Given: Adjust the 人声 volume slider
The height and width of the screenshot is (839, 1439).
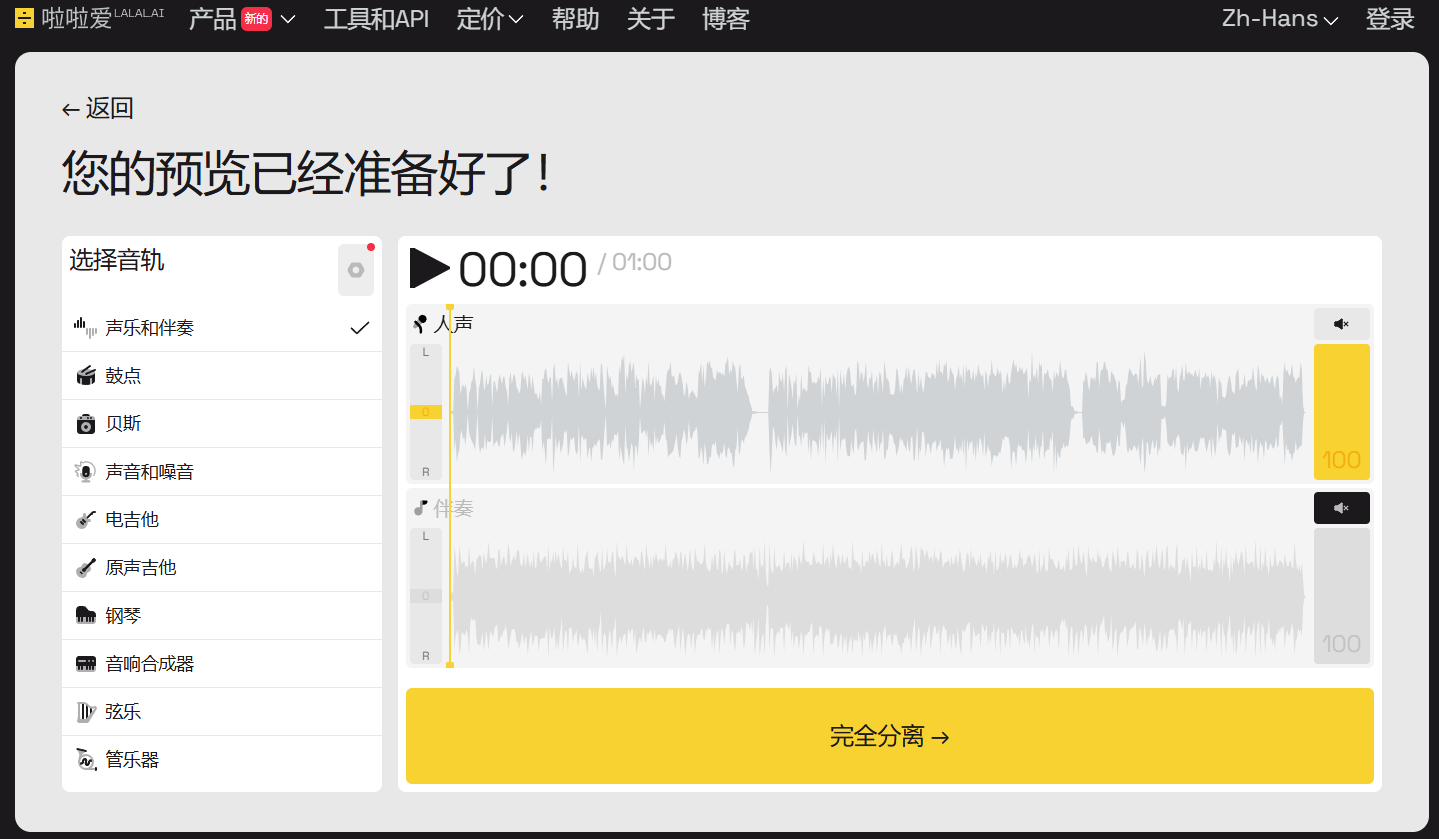Looking at the screenshot, I should [x=1341, y=411].
